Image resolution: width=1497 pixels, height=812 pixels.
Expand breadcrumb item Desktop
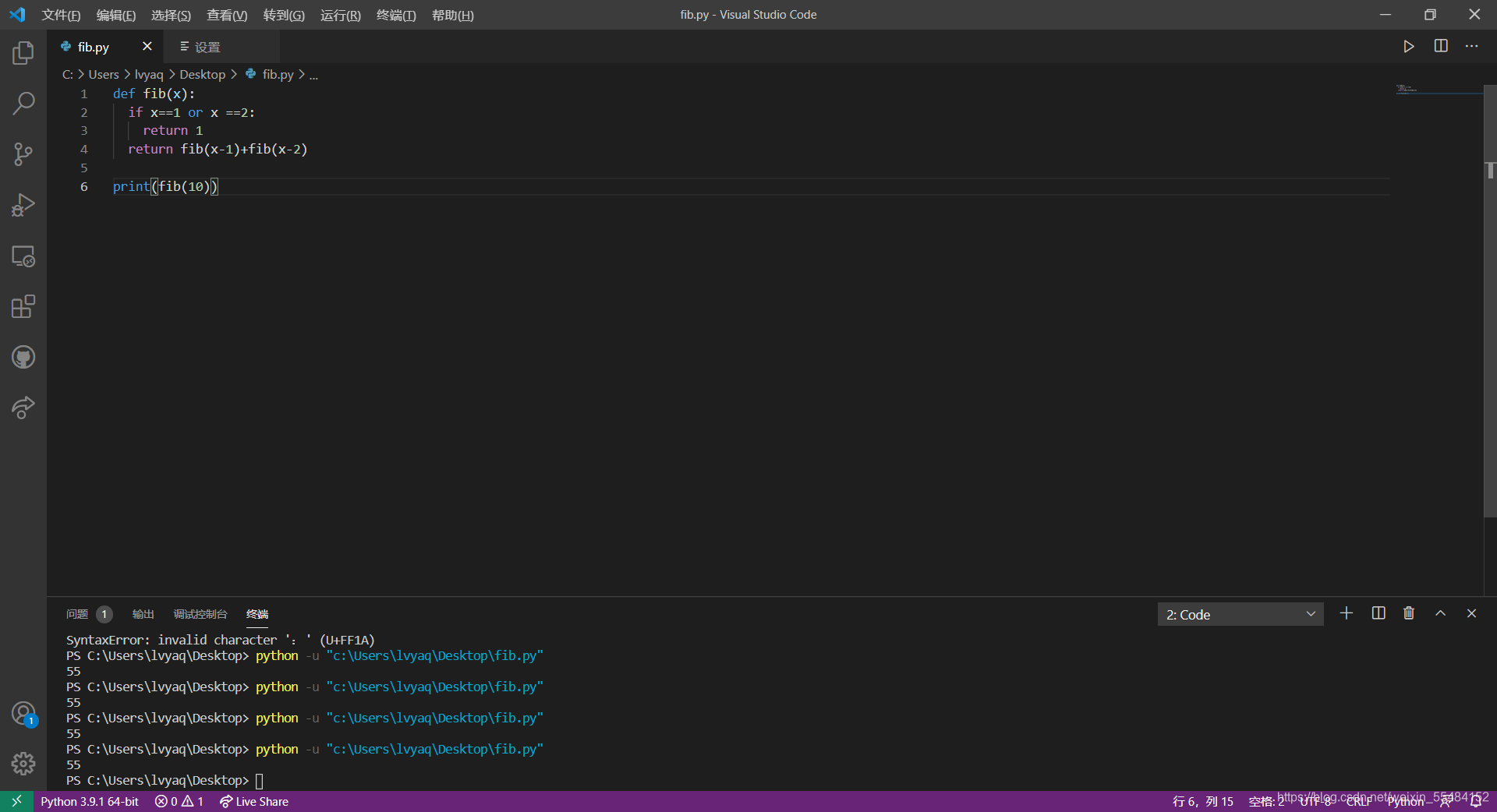[x=203, y=74]
